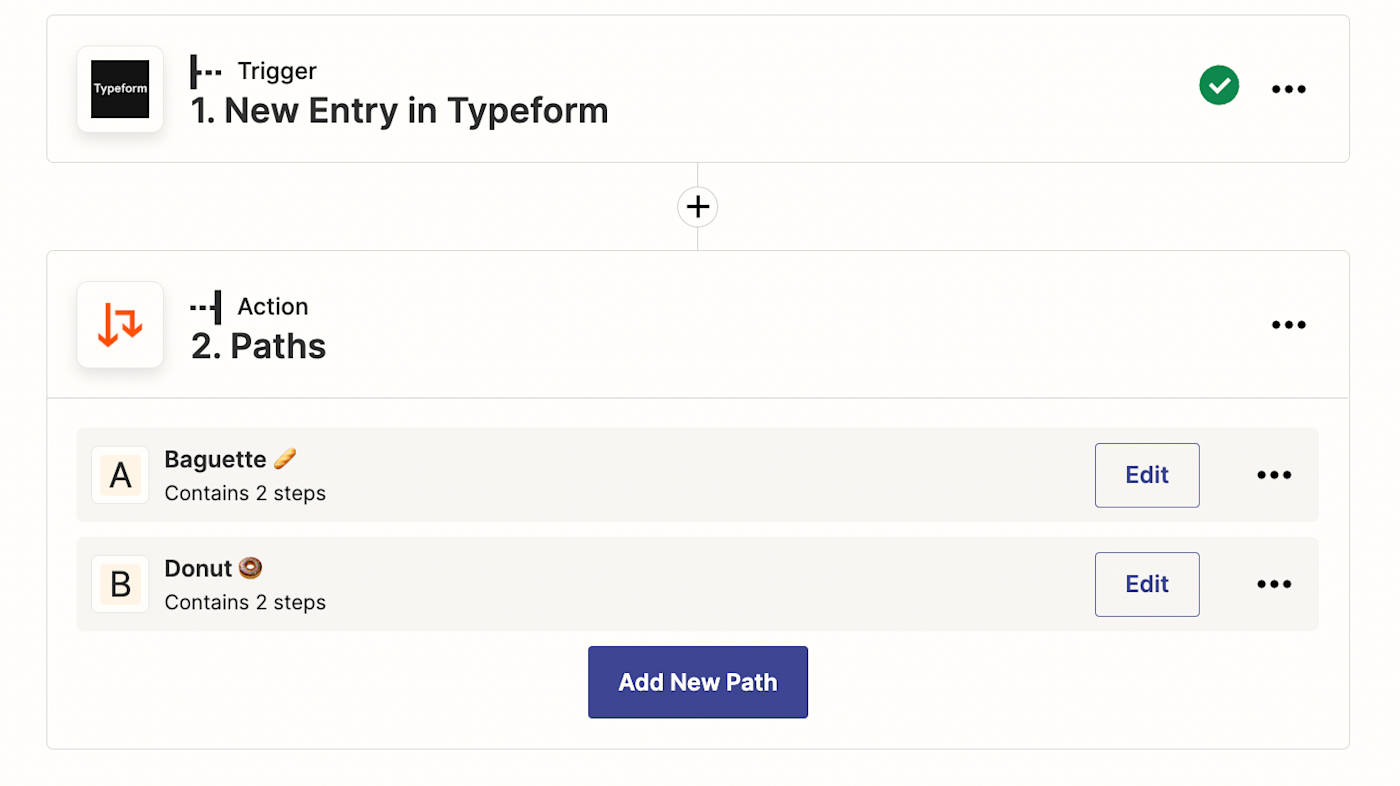Click the Typeform app icon
The image size is (1400, 786).
(120, 89)
